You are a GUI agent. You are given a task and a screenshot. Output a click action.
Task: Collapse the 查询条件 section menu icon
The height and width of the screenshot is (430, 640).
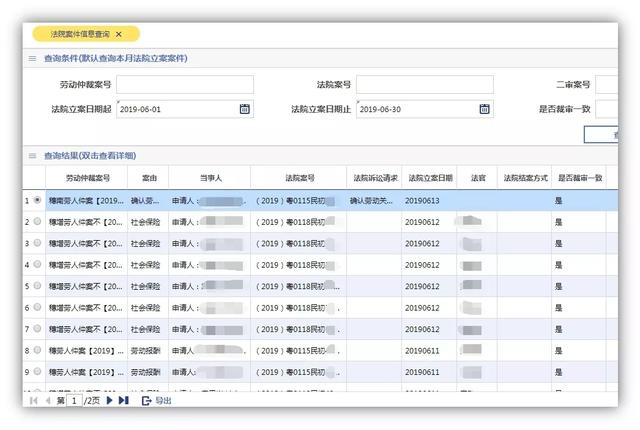point(33,59)
